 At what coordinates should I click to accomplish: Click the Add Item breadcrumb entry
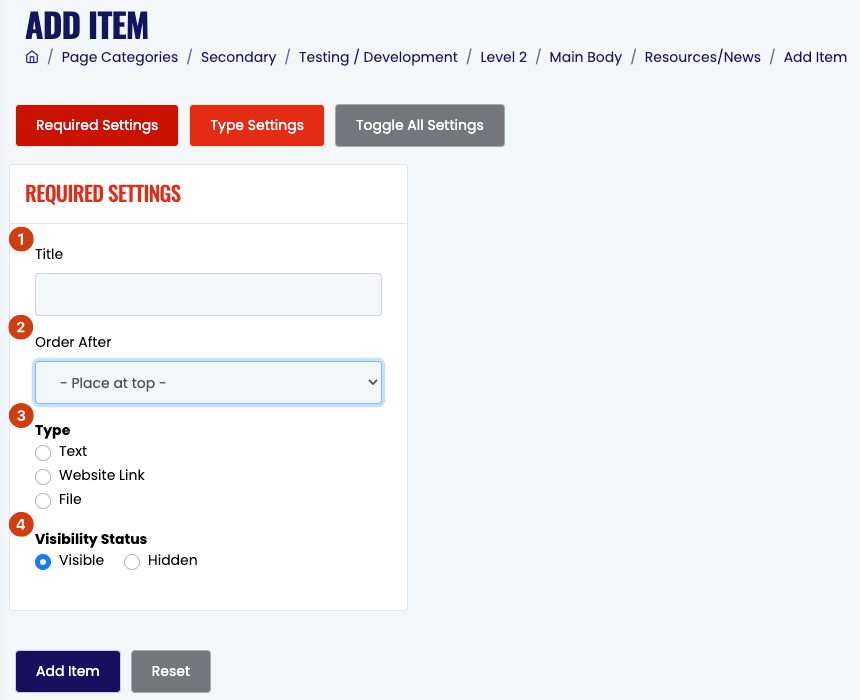[x=815, y=57]
